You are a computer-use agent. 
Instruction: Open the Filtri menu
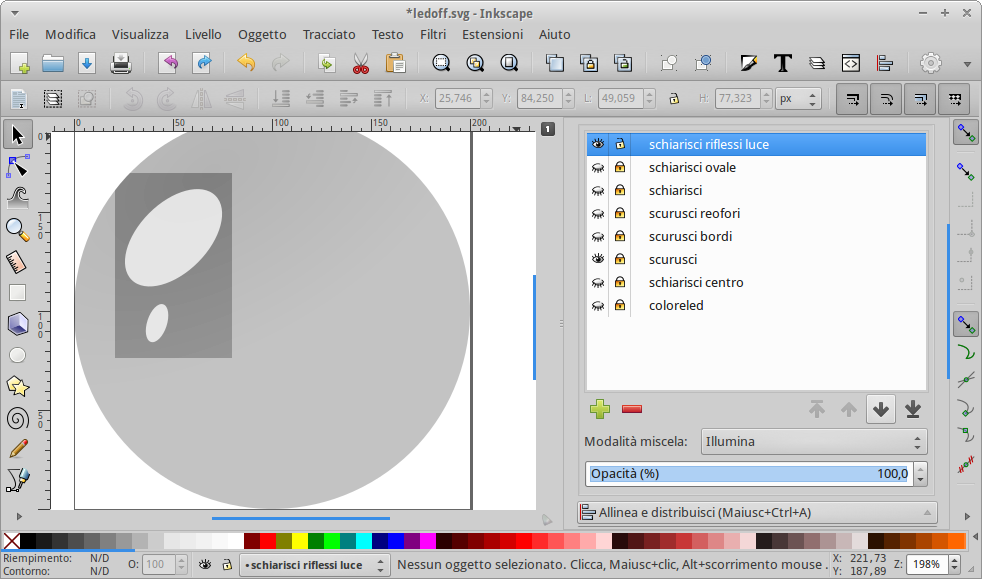click(x=433, y=34)
